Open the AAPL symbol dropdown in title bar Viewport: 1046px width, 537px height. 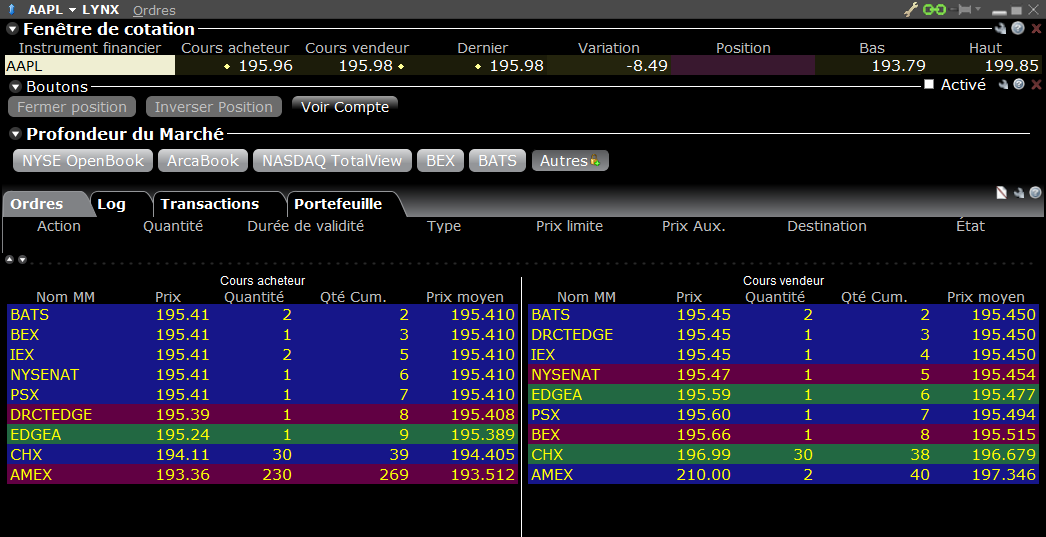[73, 10]
